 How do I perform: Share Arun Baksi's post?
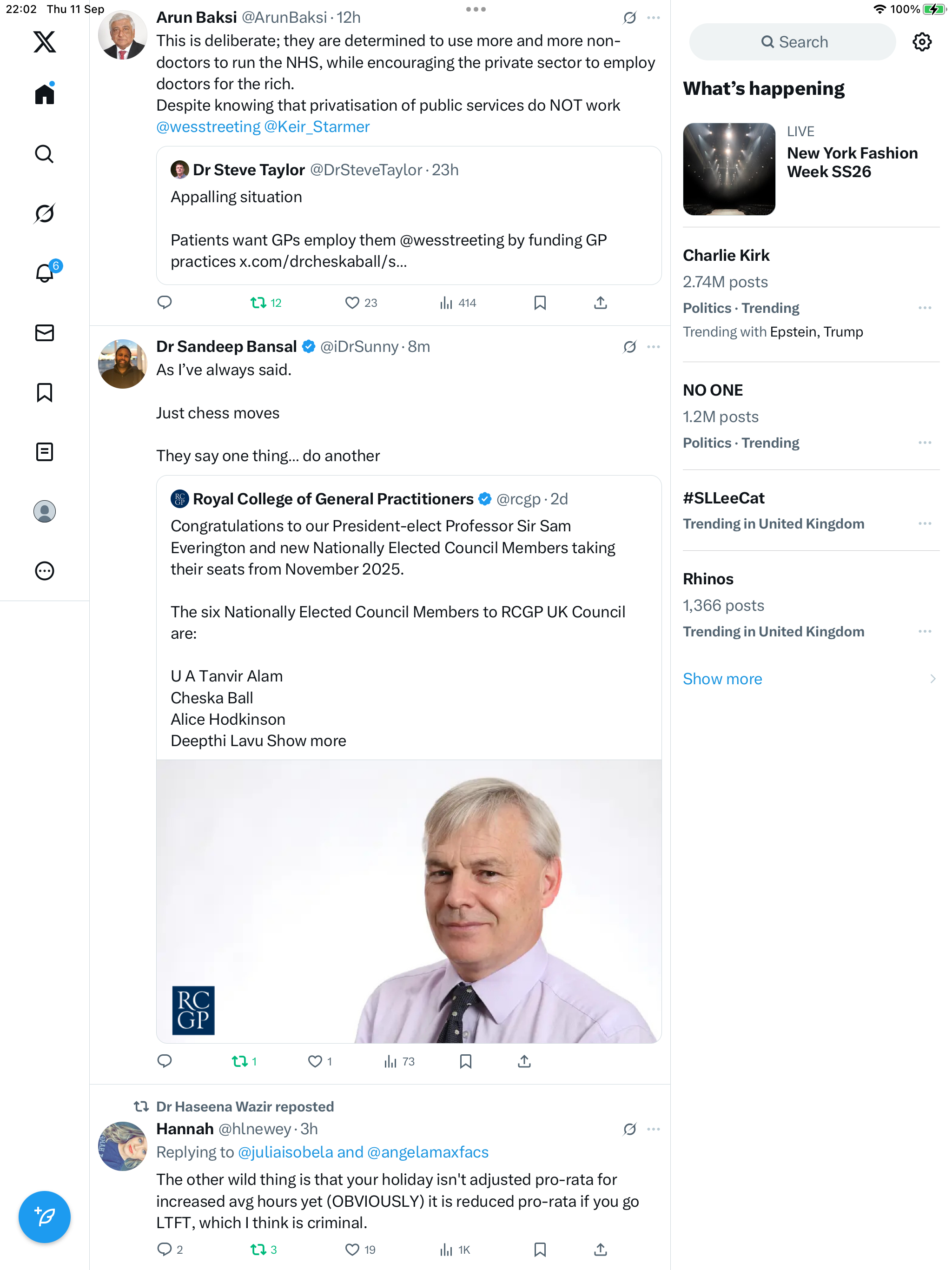(x=600, y=303)
